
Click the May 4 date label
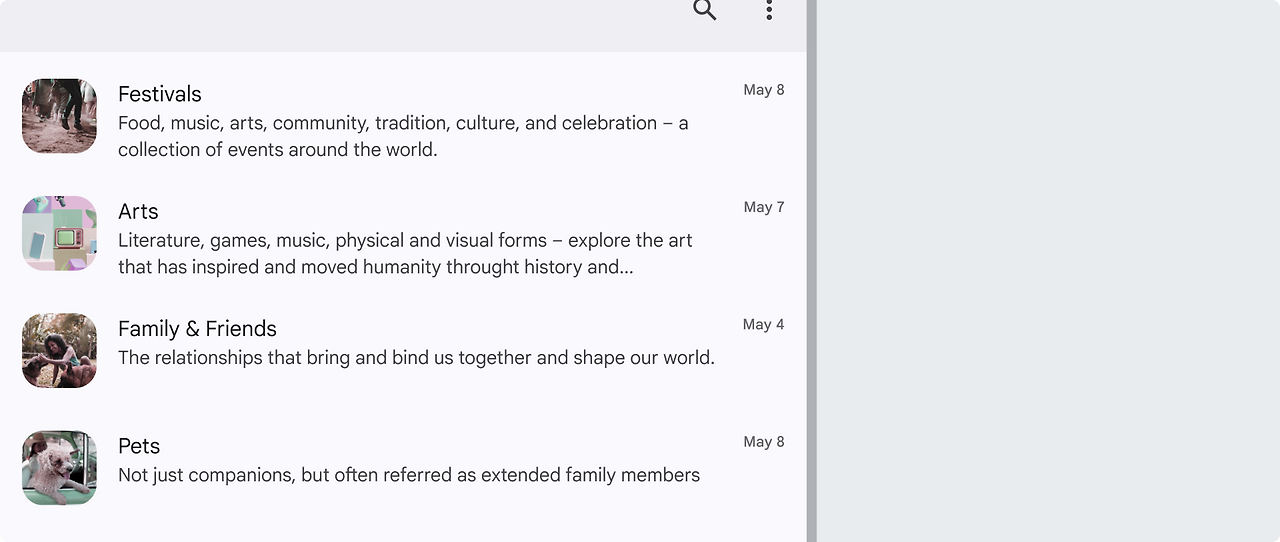[x=764, y=324]
